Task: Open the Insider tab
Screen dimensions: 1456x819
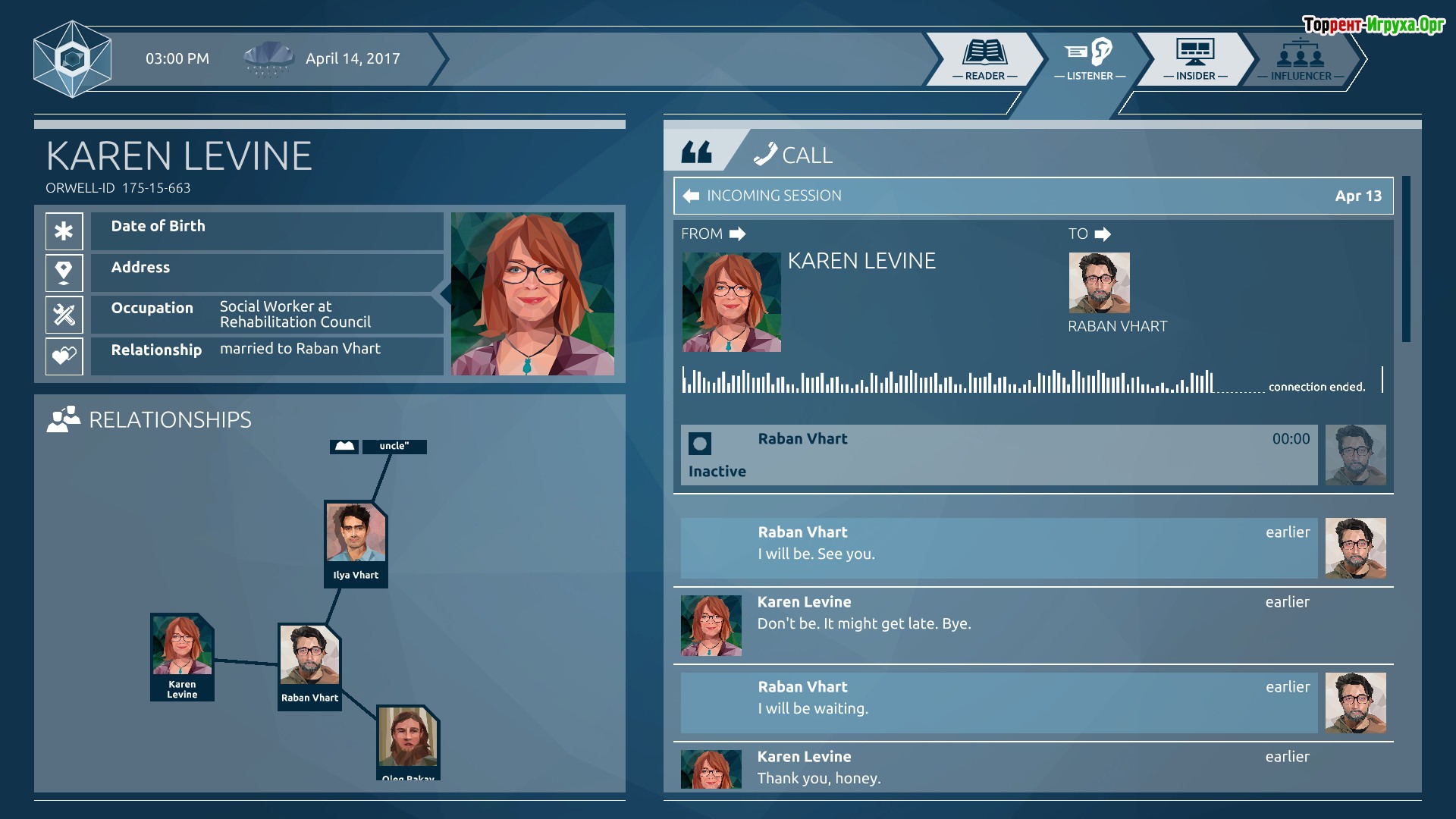Action: (1195, 59)
